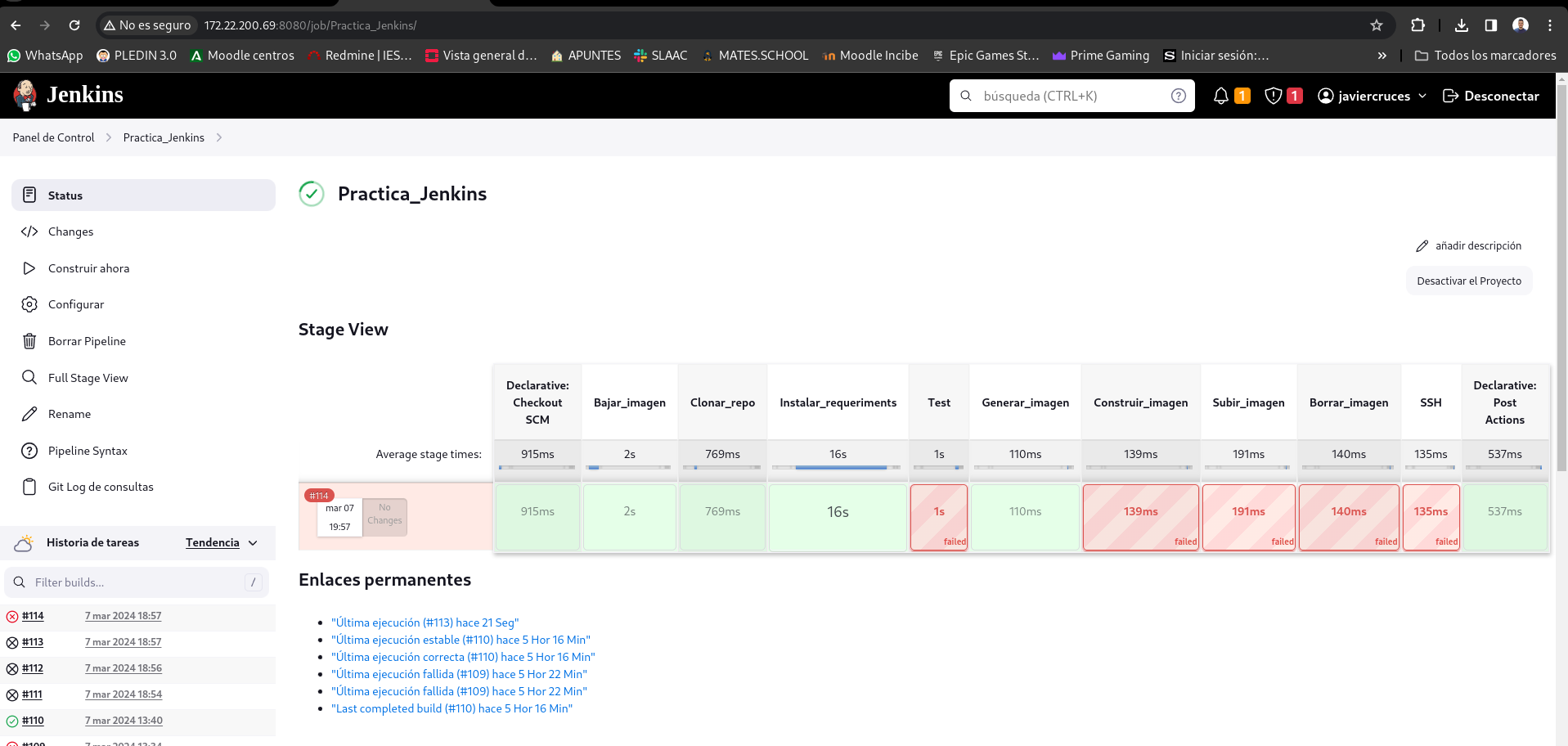This screenshot has width=1568, height=746.
Task: Click the Pipeline Syntax help icon
Action: 29,451
